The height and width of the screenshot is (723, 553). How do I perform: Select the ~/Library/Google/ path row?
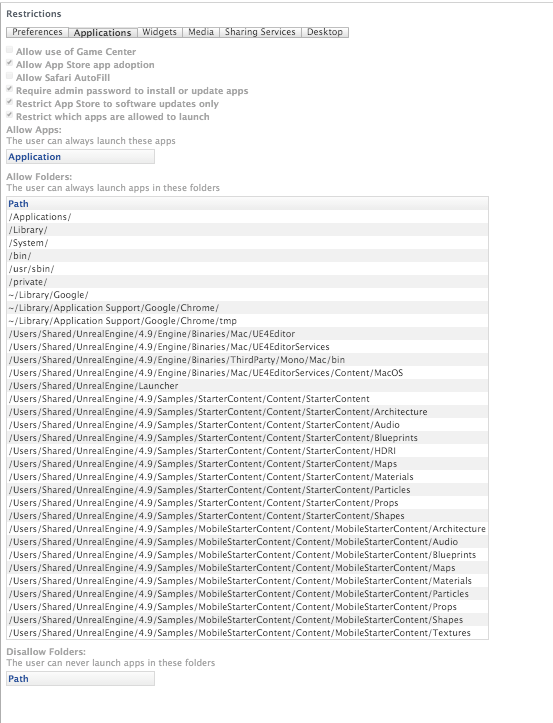pos(247,295)
